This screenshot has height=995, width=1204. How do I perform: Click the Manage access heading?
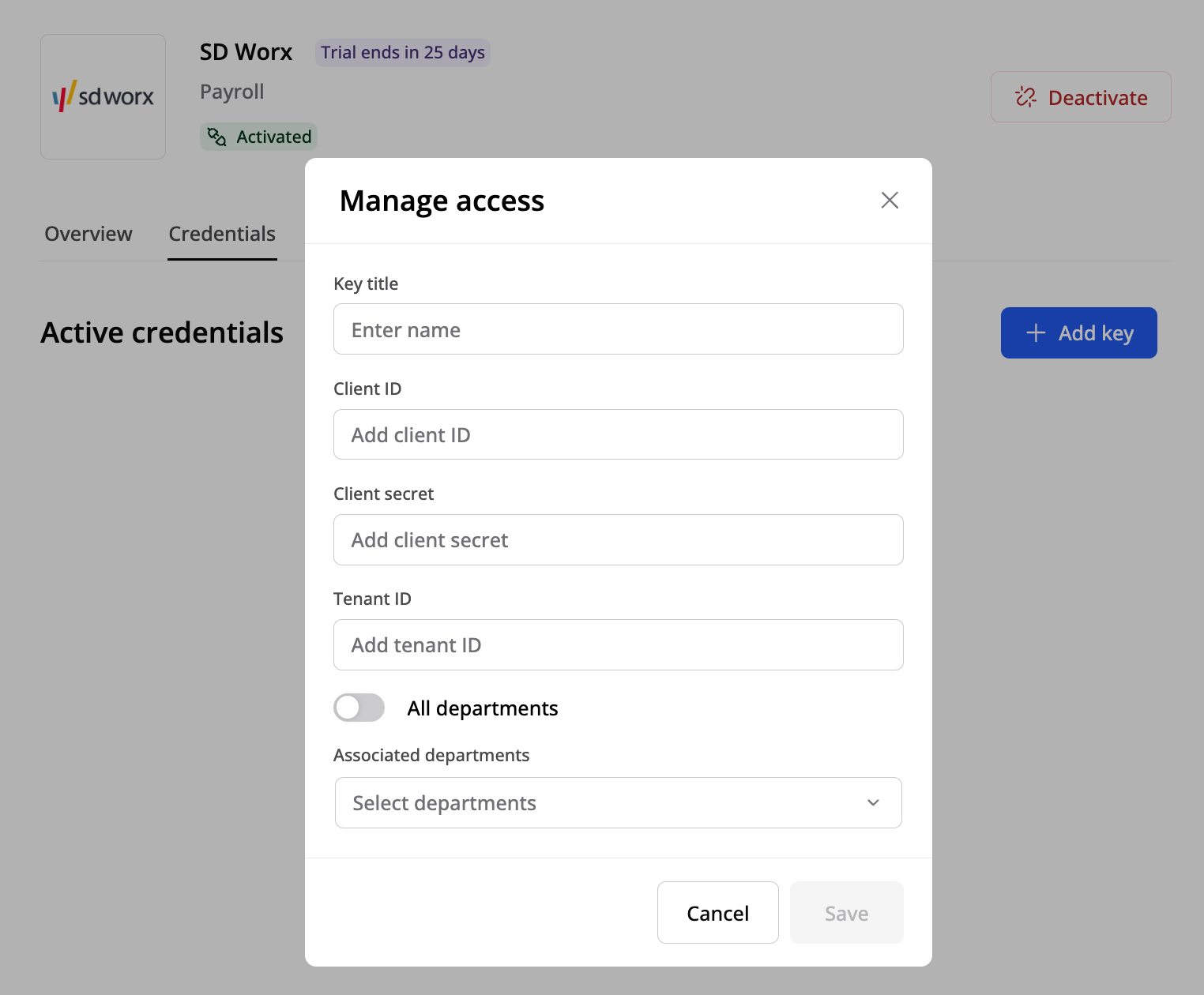[442, 201]
